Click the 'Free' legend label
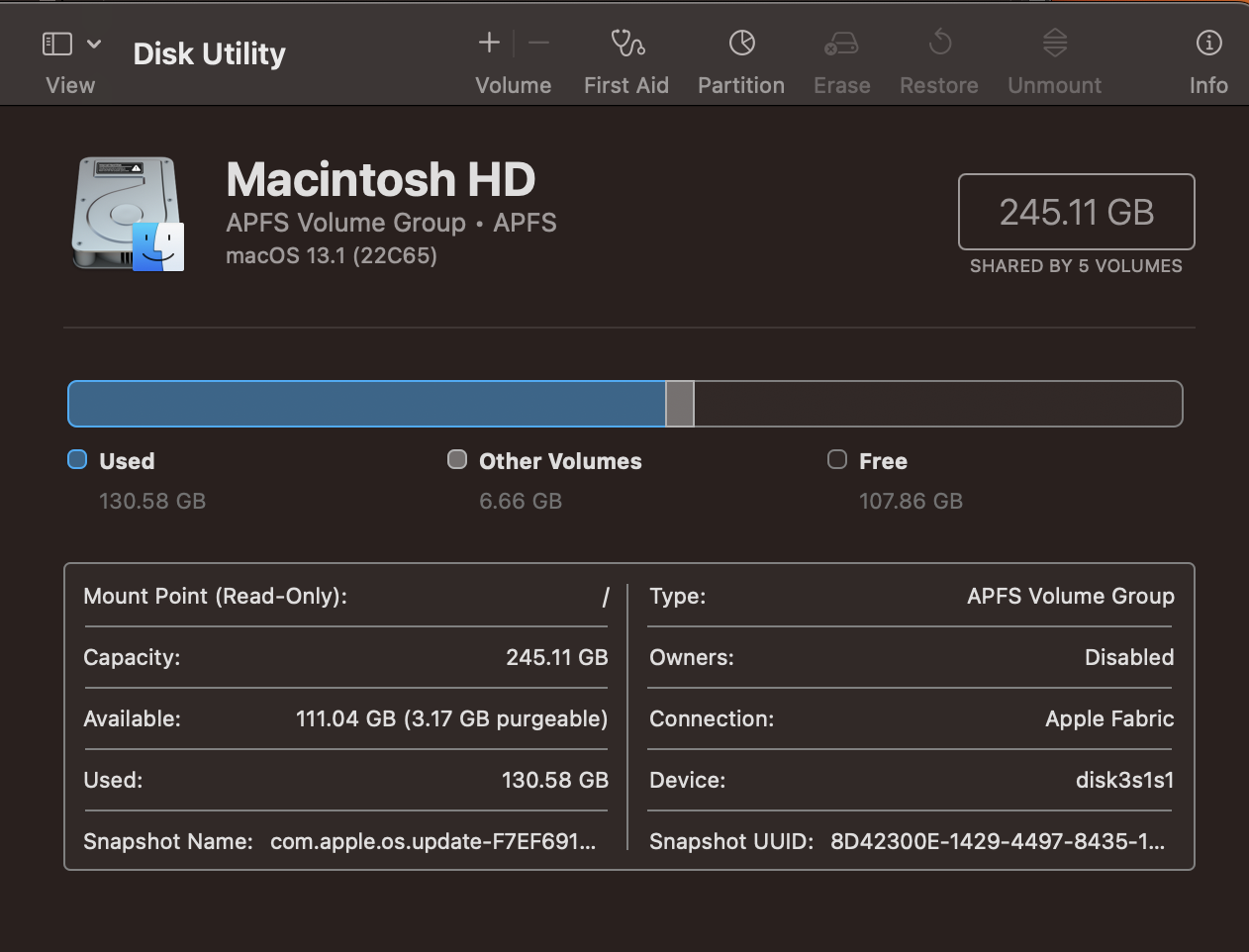This screenshot has width=1249, height=952. point(883,461)
